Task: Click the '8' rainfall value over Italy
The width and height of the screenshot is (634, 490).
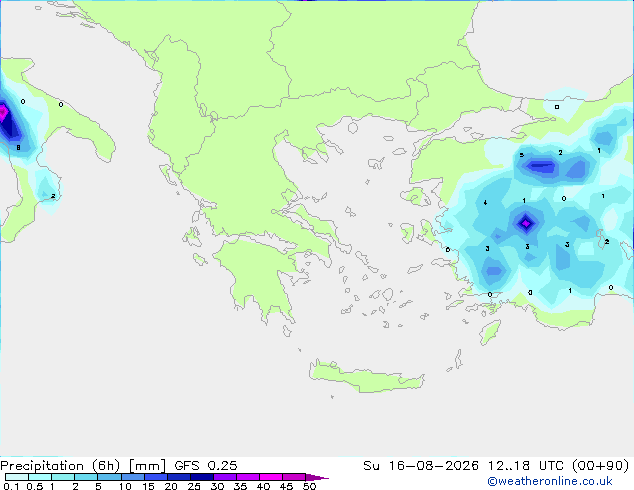Action: [18, 148]
